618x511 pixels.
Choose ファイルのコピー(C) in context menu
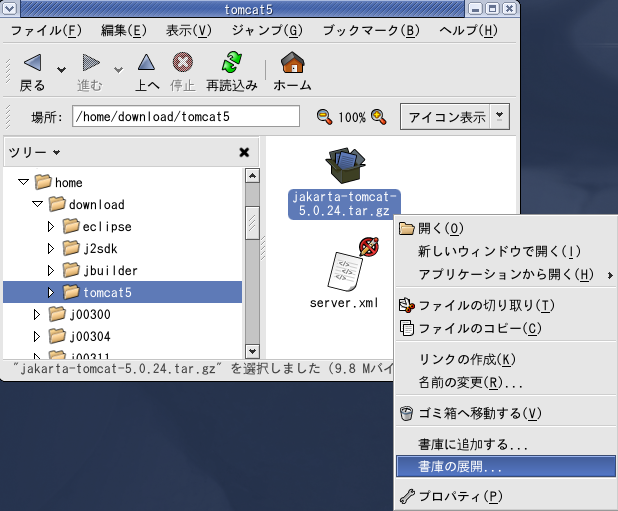(x=506, y=328)
